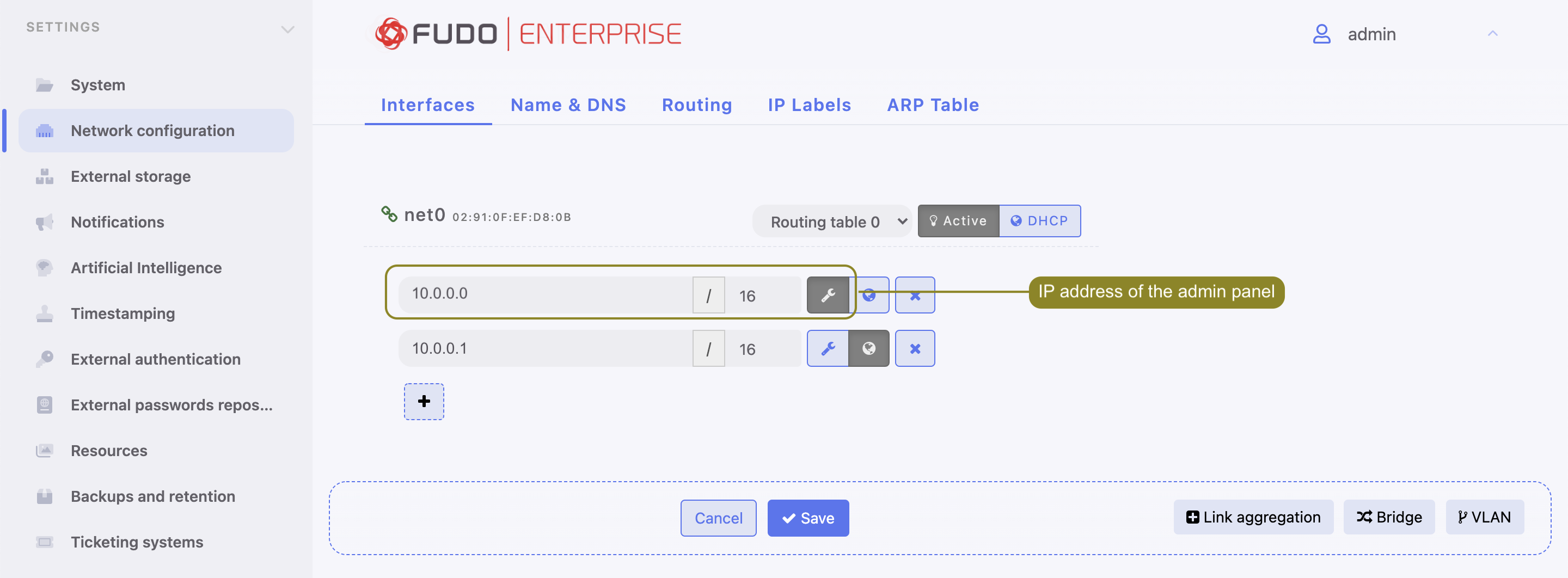
Task: Toggle the Active state of interface net0
Action: pos(958,221)
